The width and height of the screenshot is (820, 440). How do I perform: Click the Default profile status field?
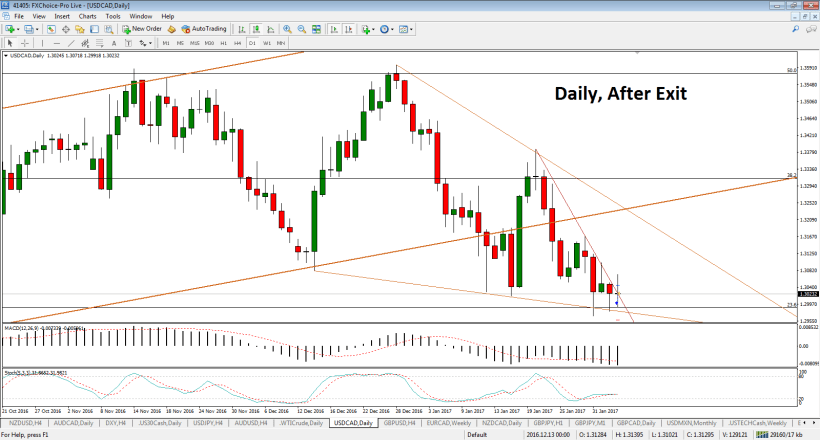point(477,435)
